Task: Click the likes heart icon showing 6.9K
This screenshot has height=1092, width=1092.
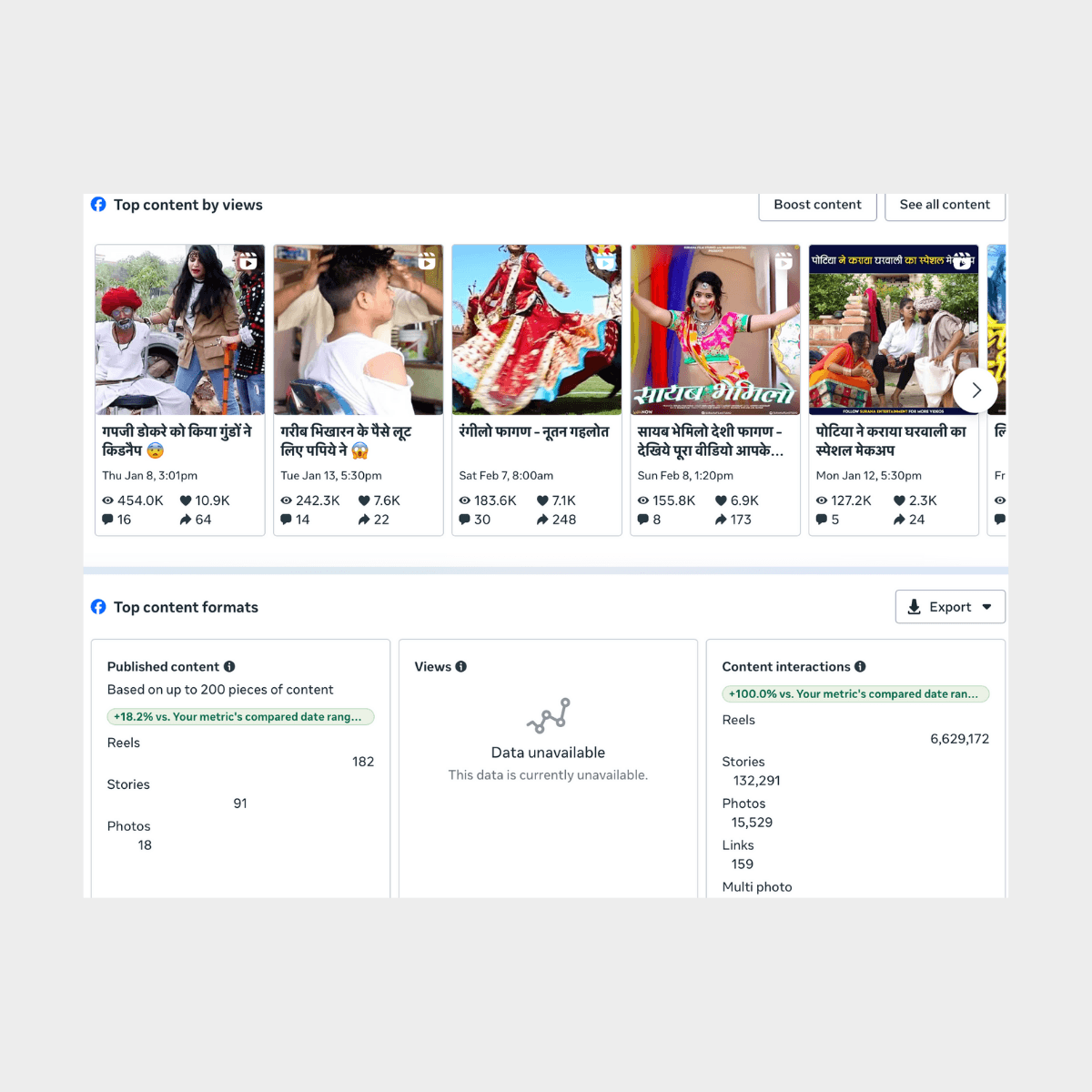Action: [721, 500]
